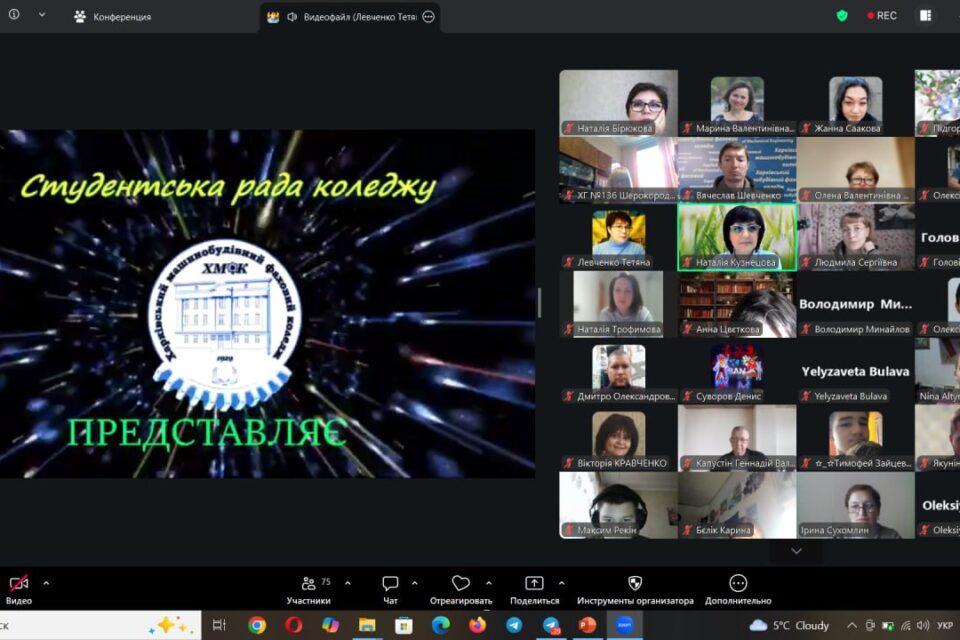Image resolution: width=960 pixels, height=640 pixels.
Task: Switch to the Конференция tab
Action: point(113,17)
